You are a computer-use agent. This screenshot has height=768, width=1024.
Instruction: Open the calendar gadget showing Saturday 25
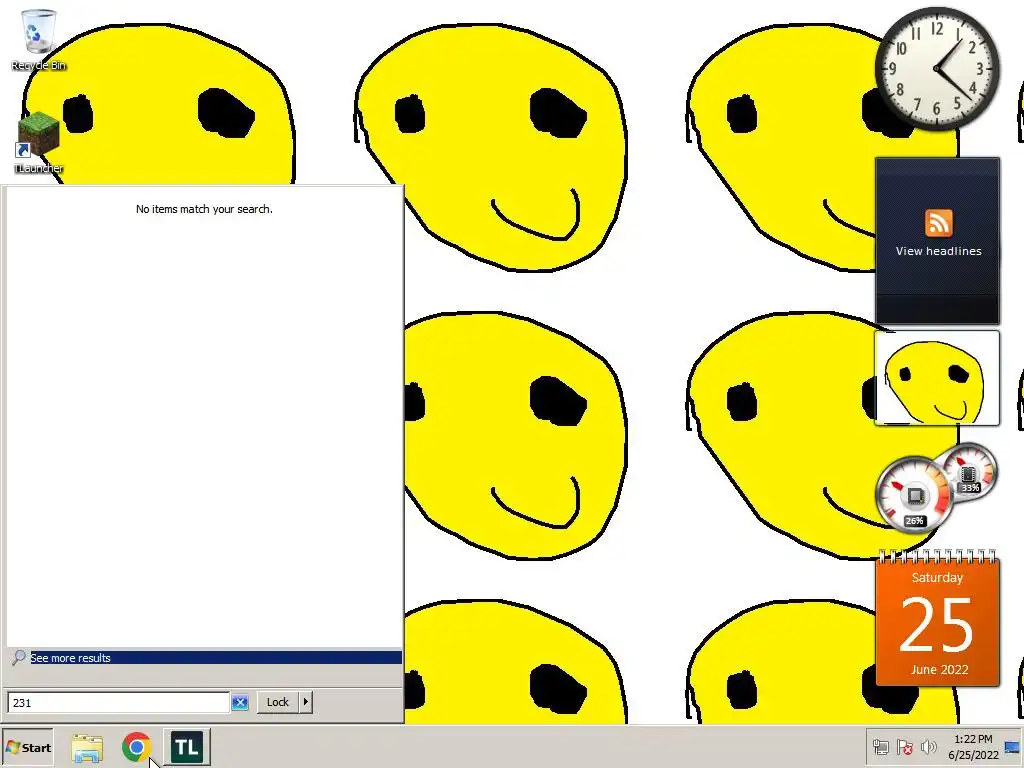click(x=937, y=619)
